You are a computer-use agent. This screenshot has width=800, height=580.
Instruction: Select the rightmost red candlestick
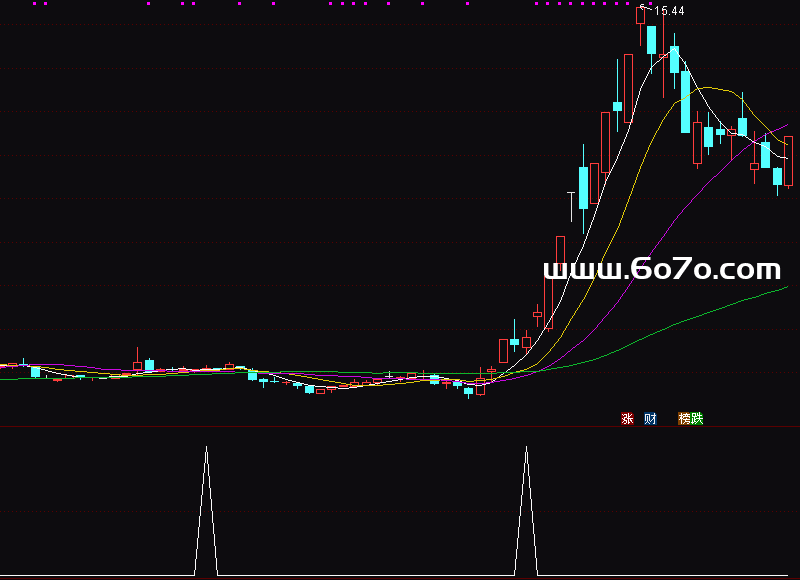[788, 160]
